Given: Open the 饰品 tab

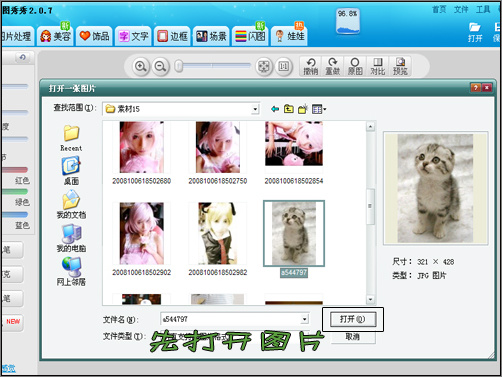Looking at the screenshot, I should point(95,36).
